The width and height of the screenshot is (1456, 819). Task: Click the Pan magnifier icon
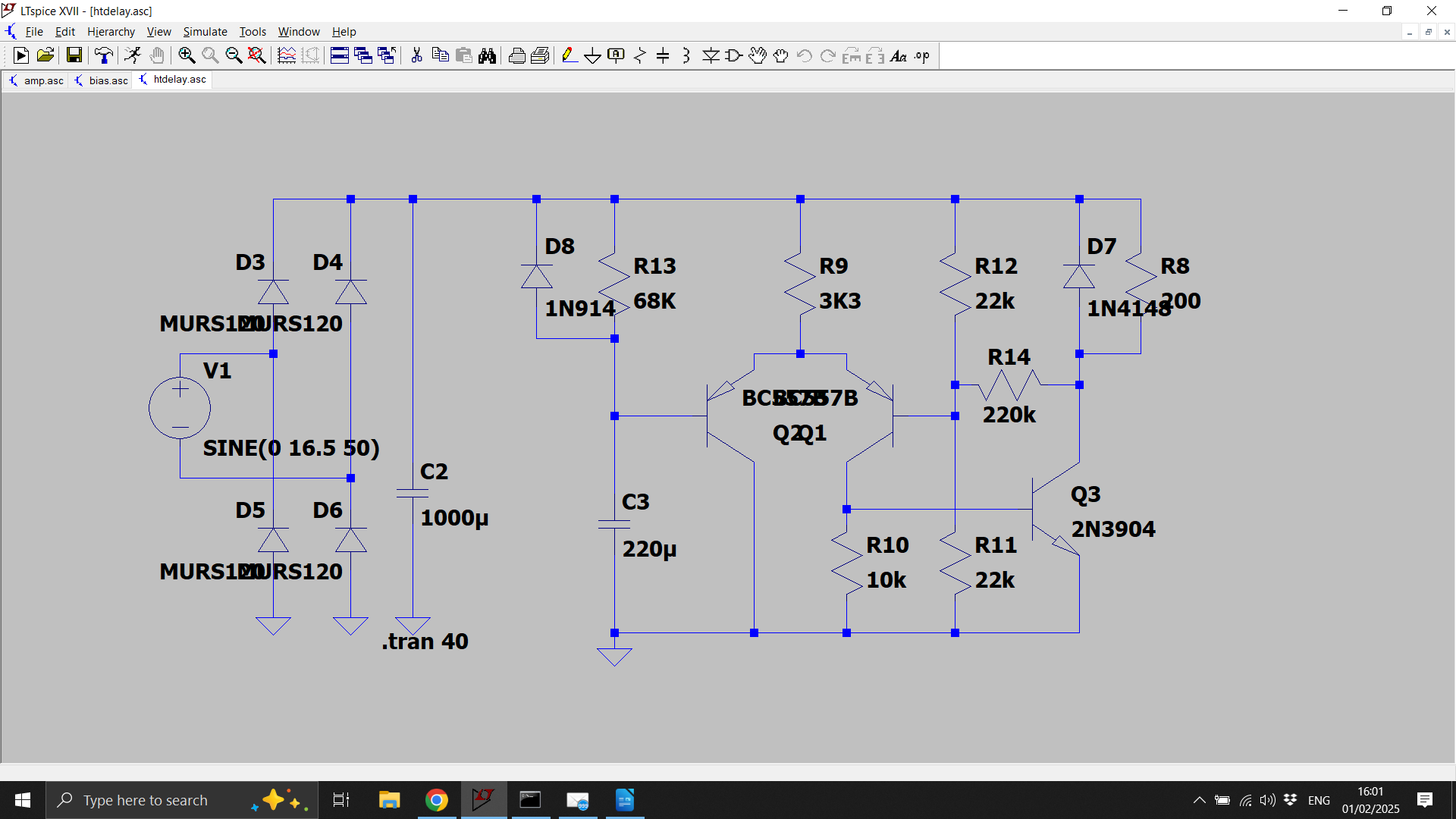210,55
